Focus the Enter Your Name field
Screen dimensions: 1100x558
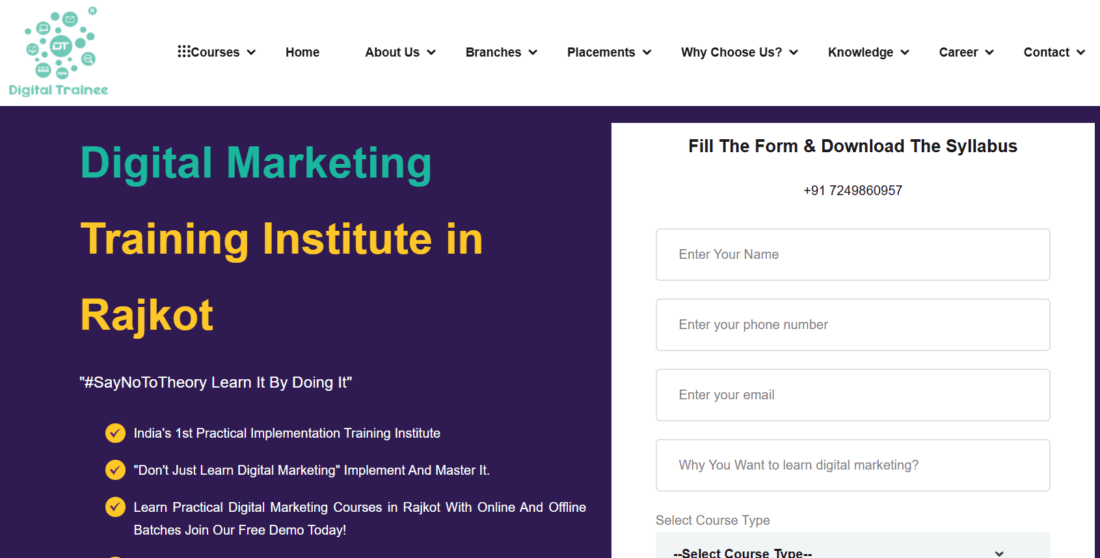click(x=852, y=254)
